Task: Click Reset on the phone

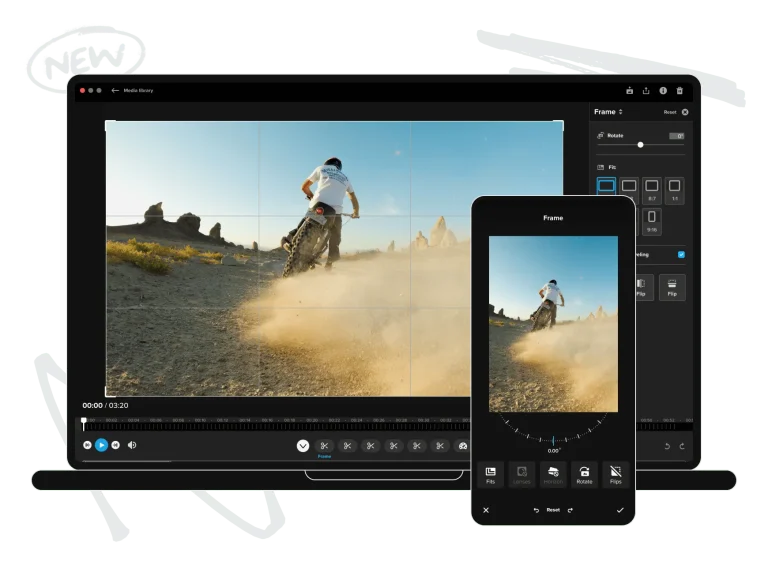Action: point(553,510)
